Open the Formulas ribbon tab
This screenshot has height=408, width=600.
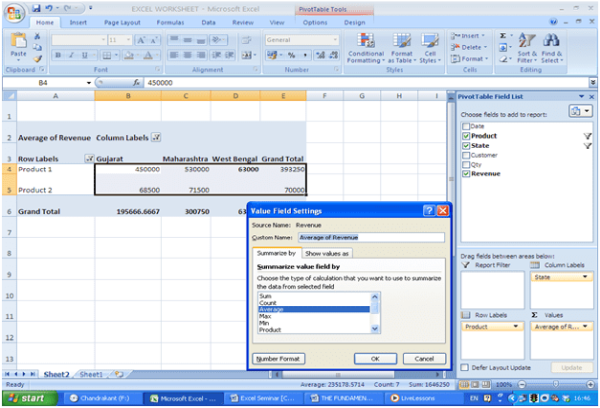(170, 21)
